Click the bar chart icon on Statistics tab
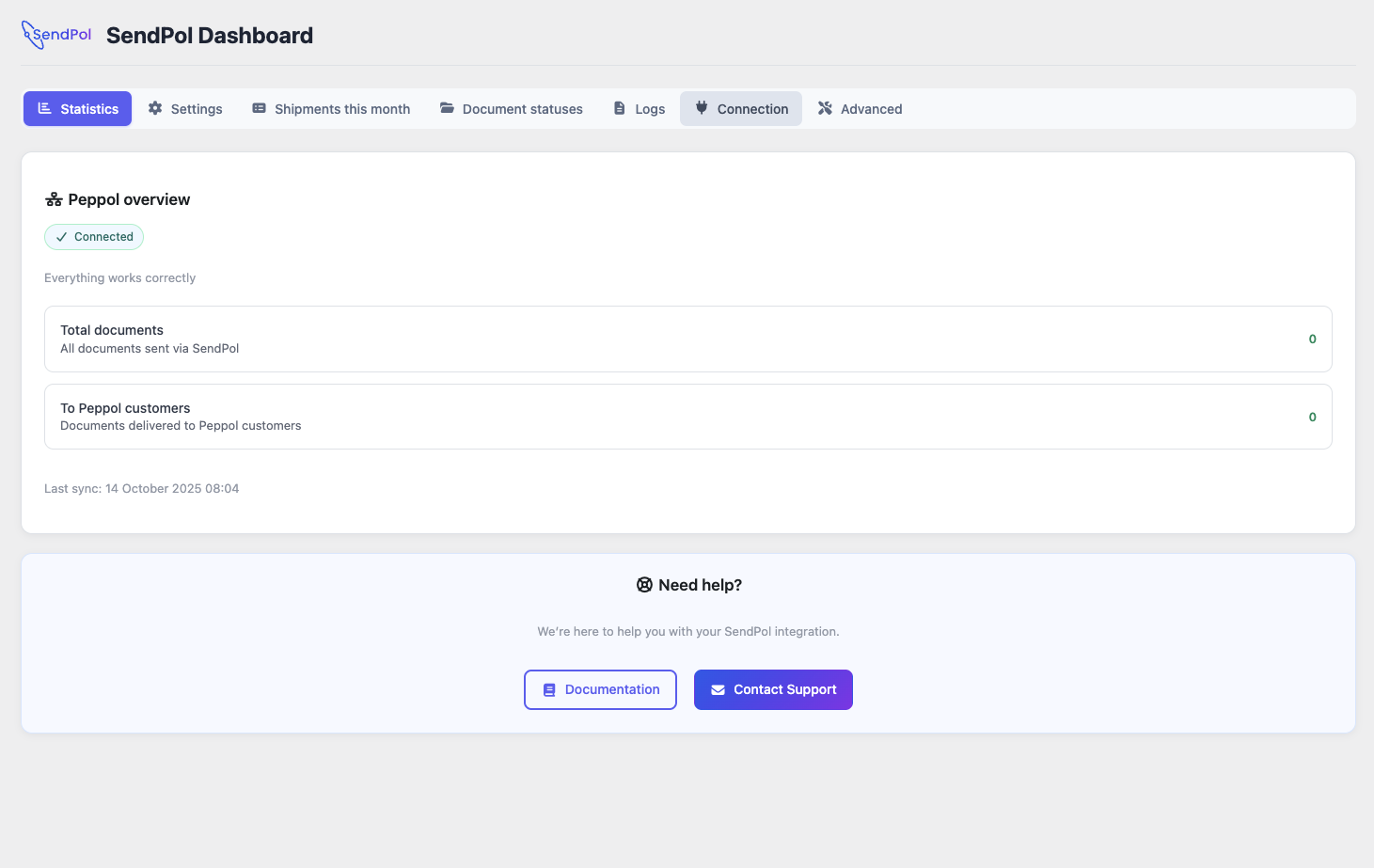Image resolution: width=1374 pixels, height=868 pixels. coord(44,108)
